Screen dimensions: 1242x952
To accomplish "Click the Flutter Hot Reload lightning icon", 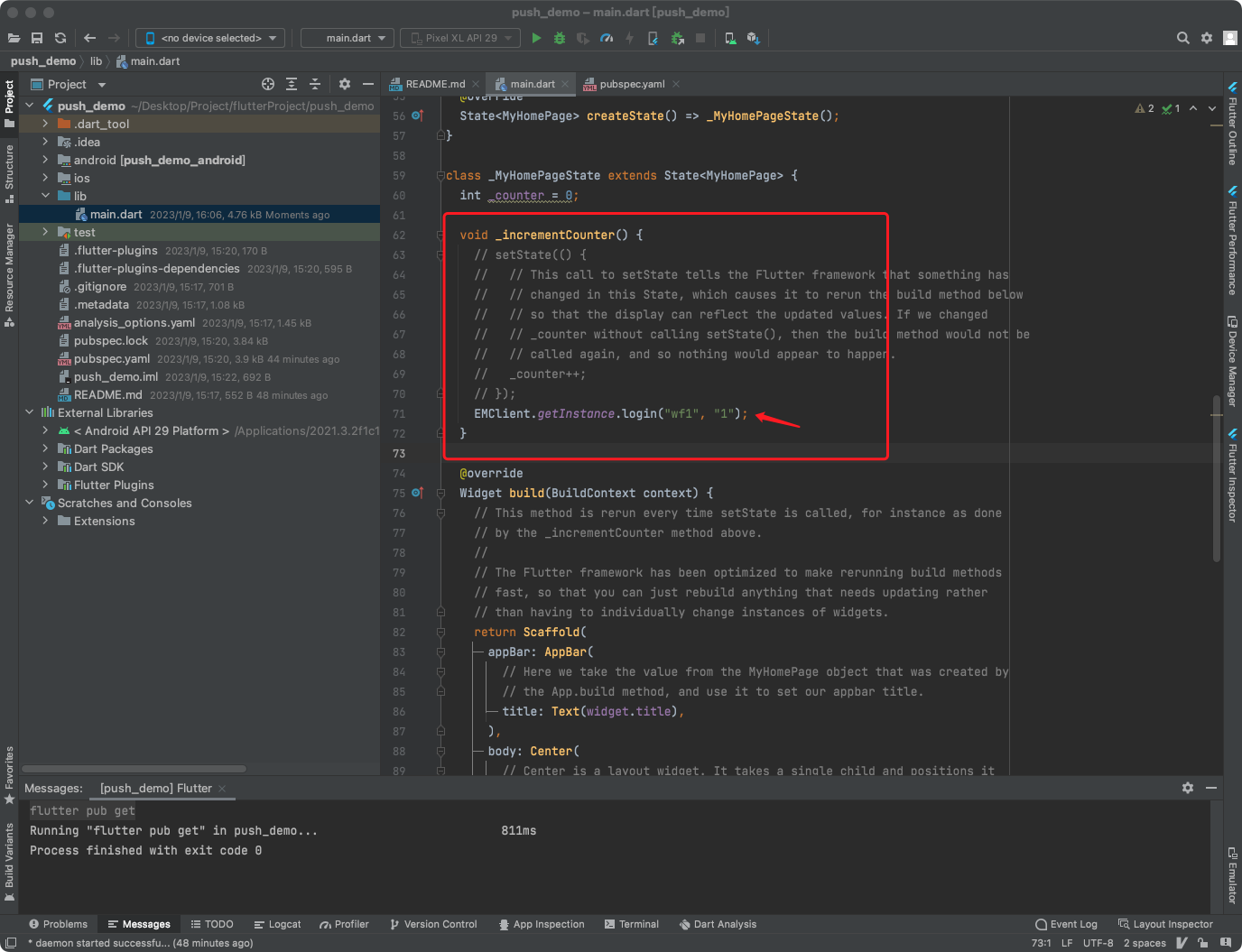I will coord(629,38).
